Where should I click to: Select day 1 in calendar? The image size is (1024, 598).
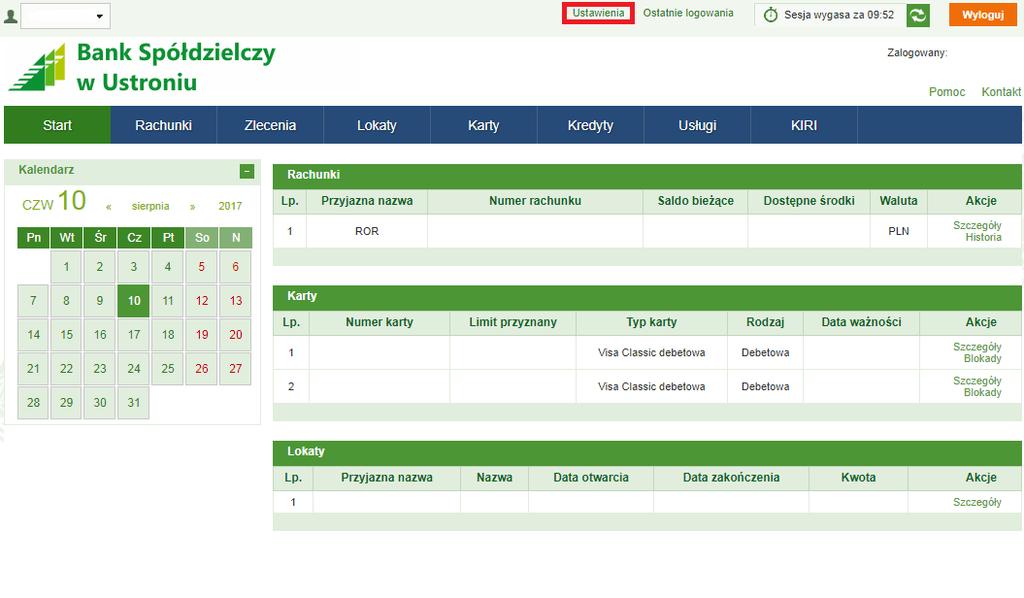66,266
